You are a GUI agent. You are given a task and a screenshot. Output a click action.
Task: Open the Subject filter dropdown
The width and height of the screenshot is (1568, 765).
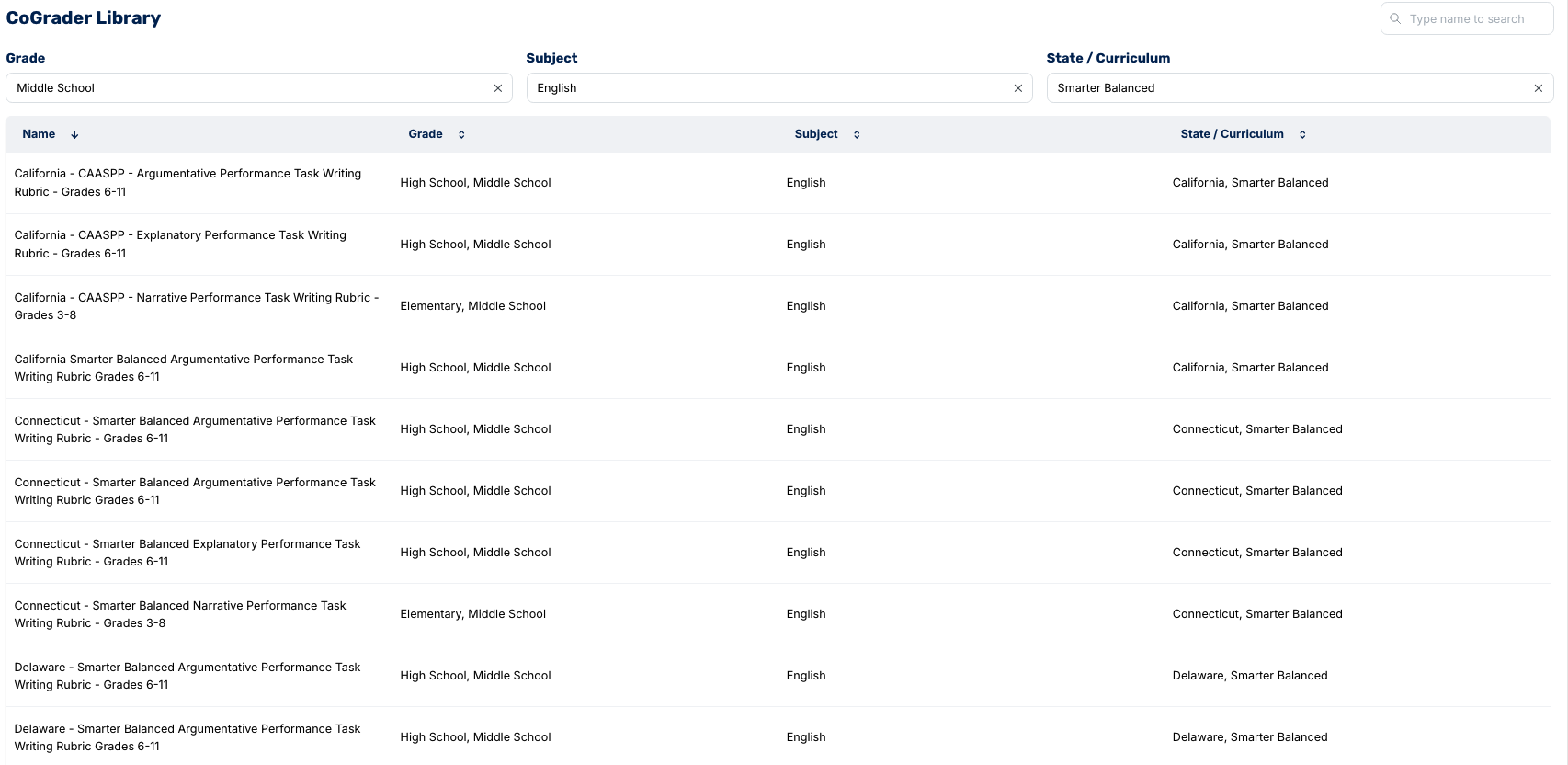click(779, 88)
